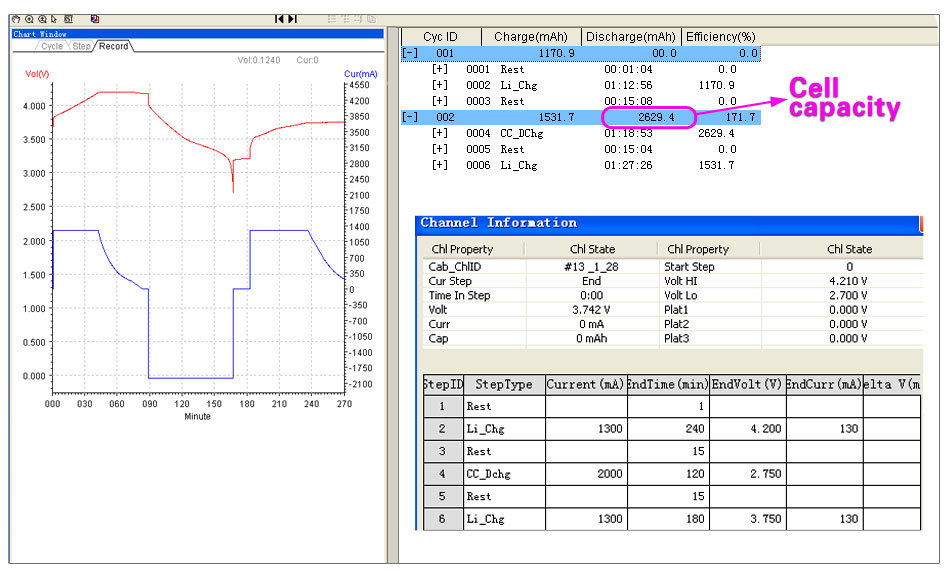
Task: Click the Efficiency(%) column header
Action: [720, 37]
